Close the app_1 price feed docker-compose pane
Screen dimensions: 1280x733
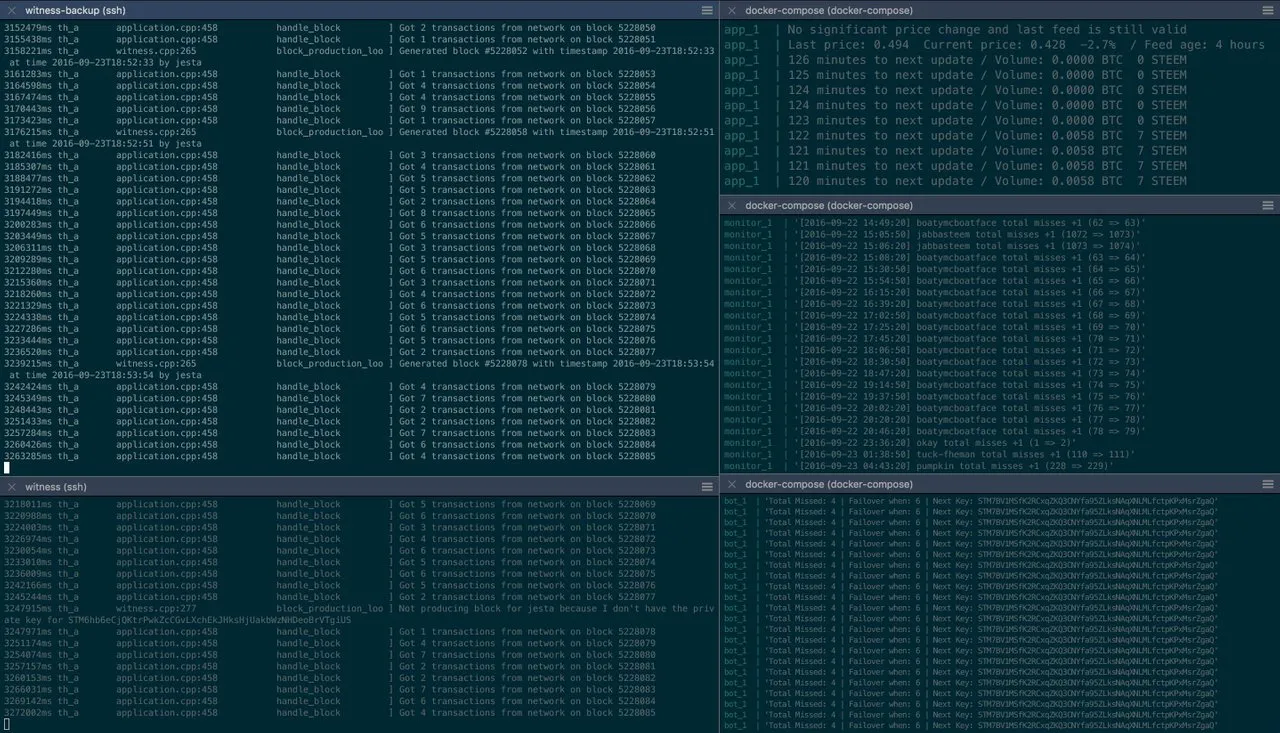tap(732, 10)
